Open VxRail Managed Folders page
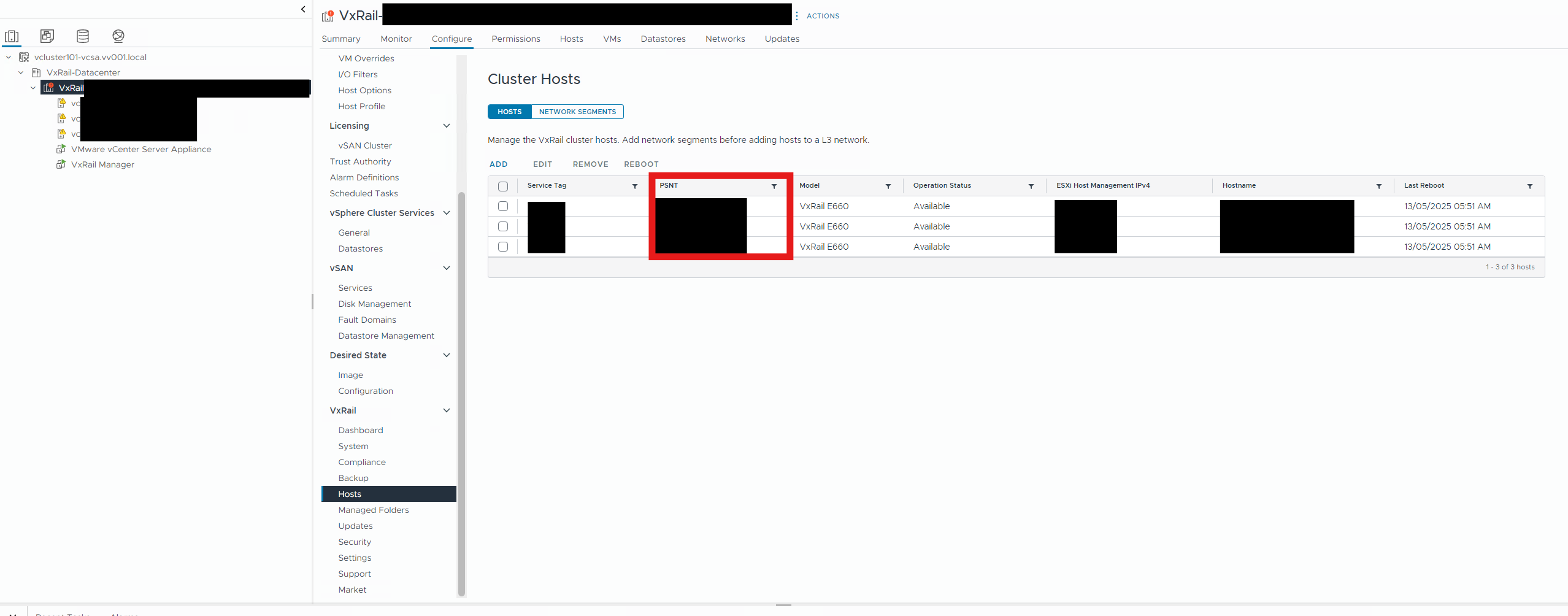The image size is (1568, 616). coord(374,510)
